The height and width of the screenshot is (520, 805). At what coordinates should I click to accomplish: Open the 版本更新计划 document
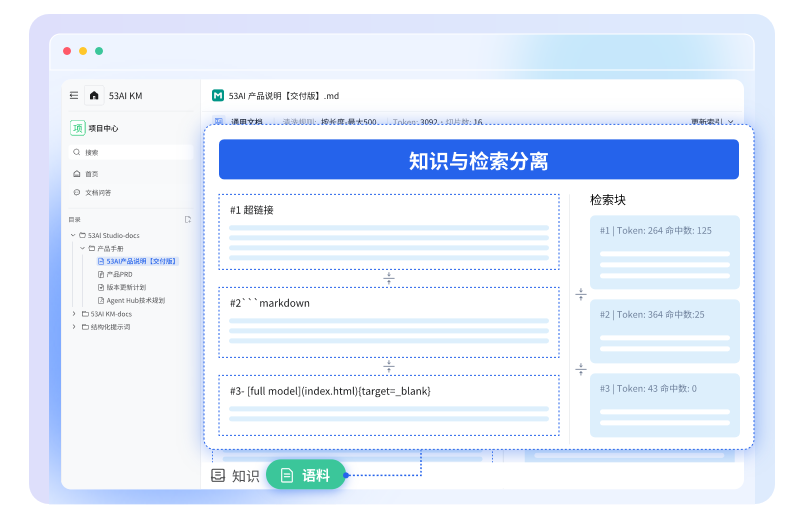pyautogui.click(x=122, y=287)
